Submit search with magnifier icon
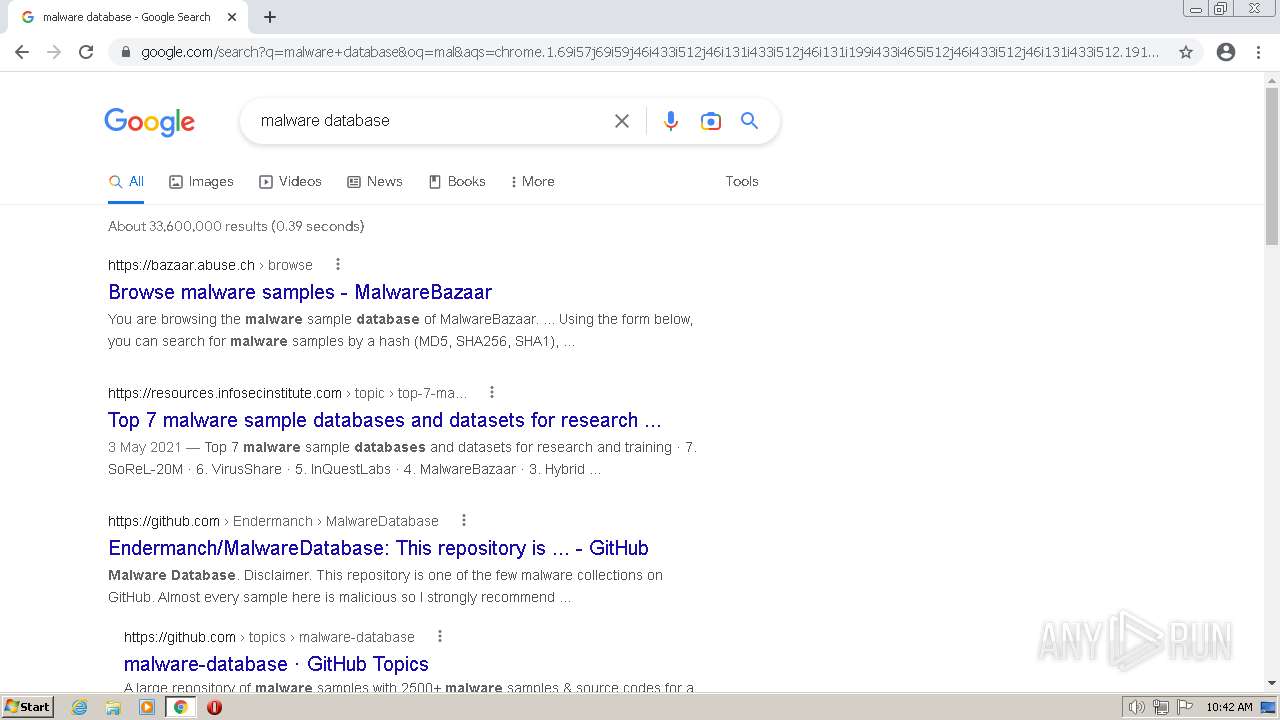 click(x=750, y=121)
